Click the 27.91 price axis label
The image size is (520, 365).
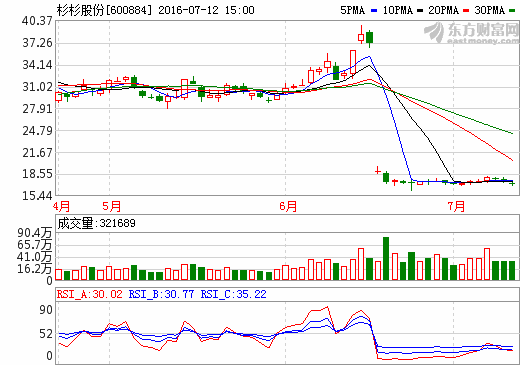point(37,108)
